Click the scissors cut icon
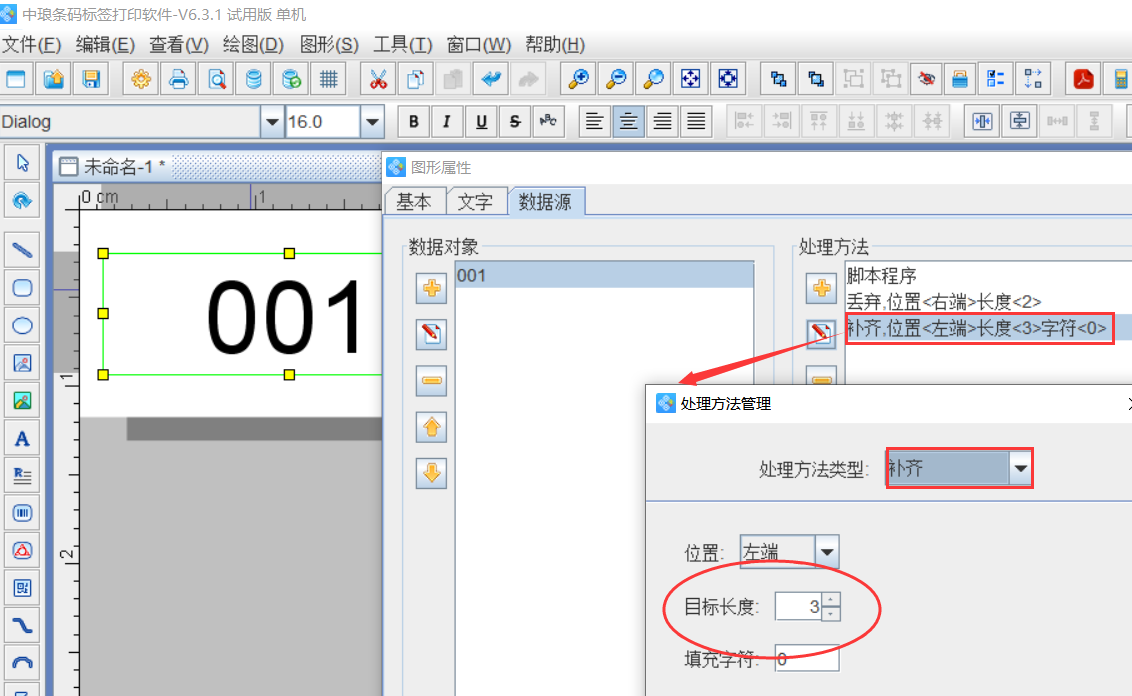The width and height of the screenshot is (1132, 696). 378,79
